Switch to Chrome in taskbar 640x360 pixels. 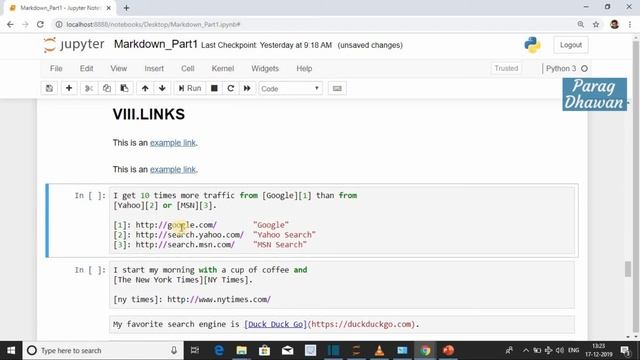pyautogui.click(x=425, y=350)
